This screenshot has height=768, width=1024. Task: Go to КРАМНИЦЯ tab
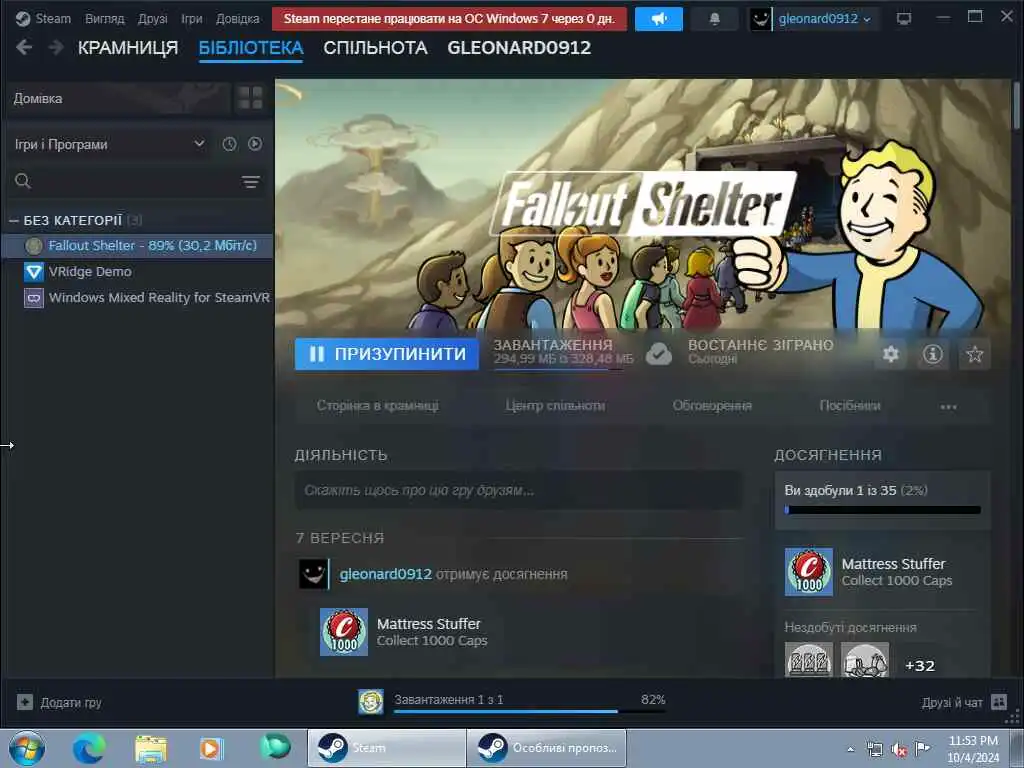(128, 48)
